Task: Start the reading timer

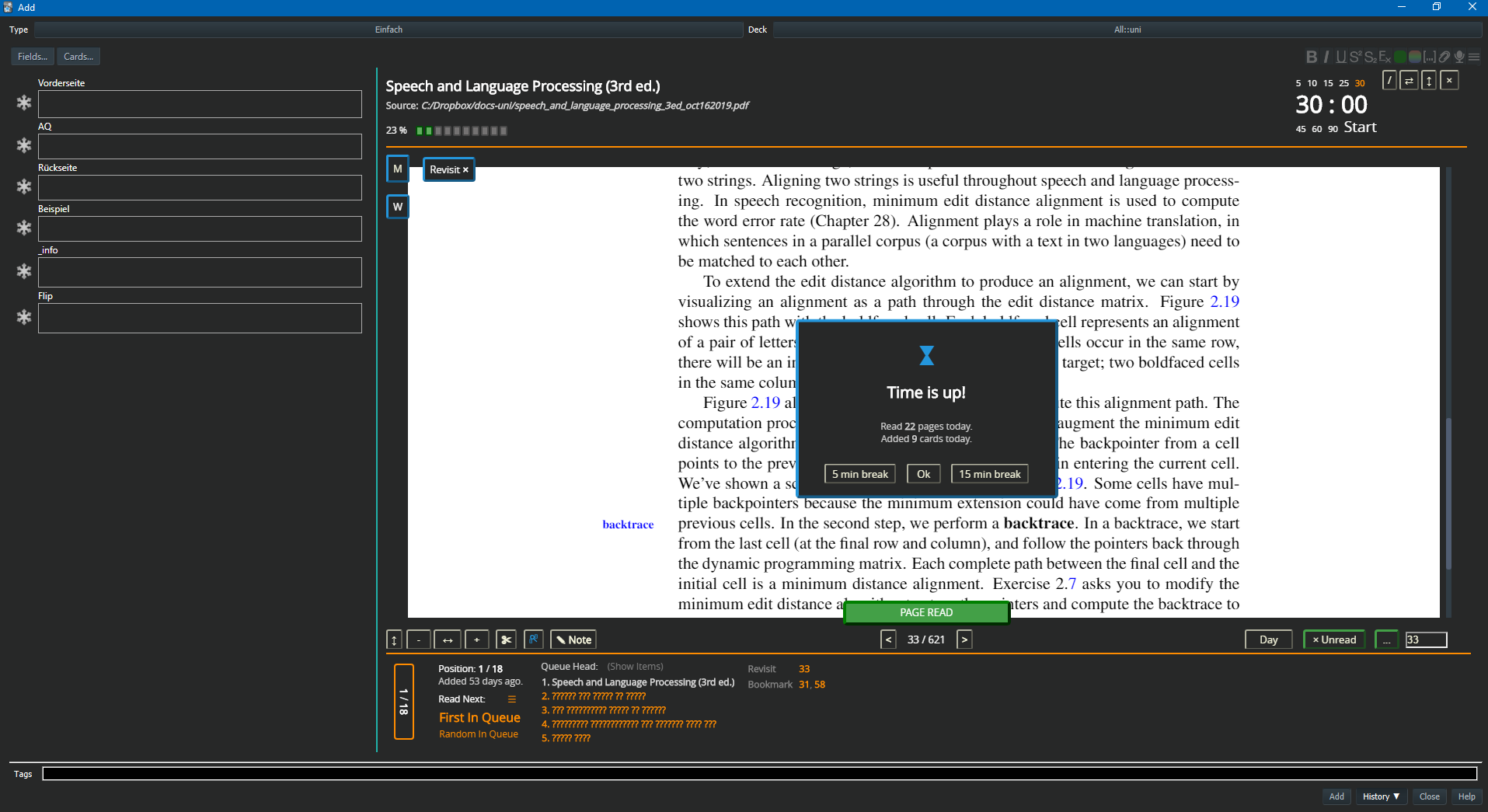Action: [1360, 127]
